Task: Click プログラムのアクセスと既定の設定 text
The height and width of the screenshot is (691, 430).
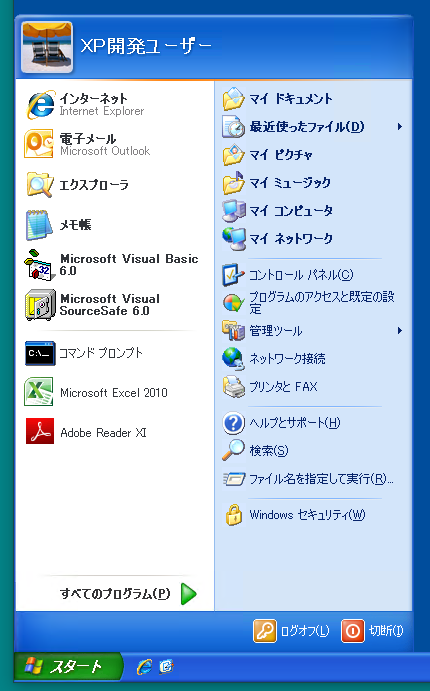Action: [x=322, y=303]
